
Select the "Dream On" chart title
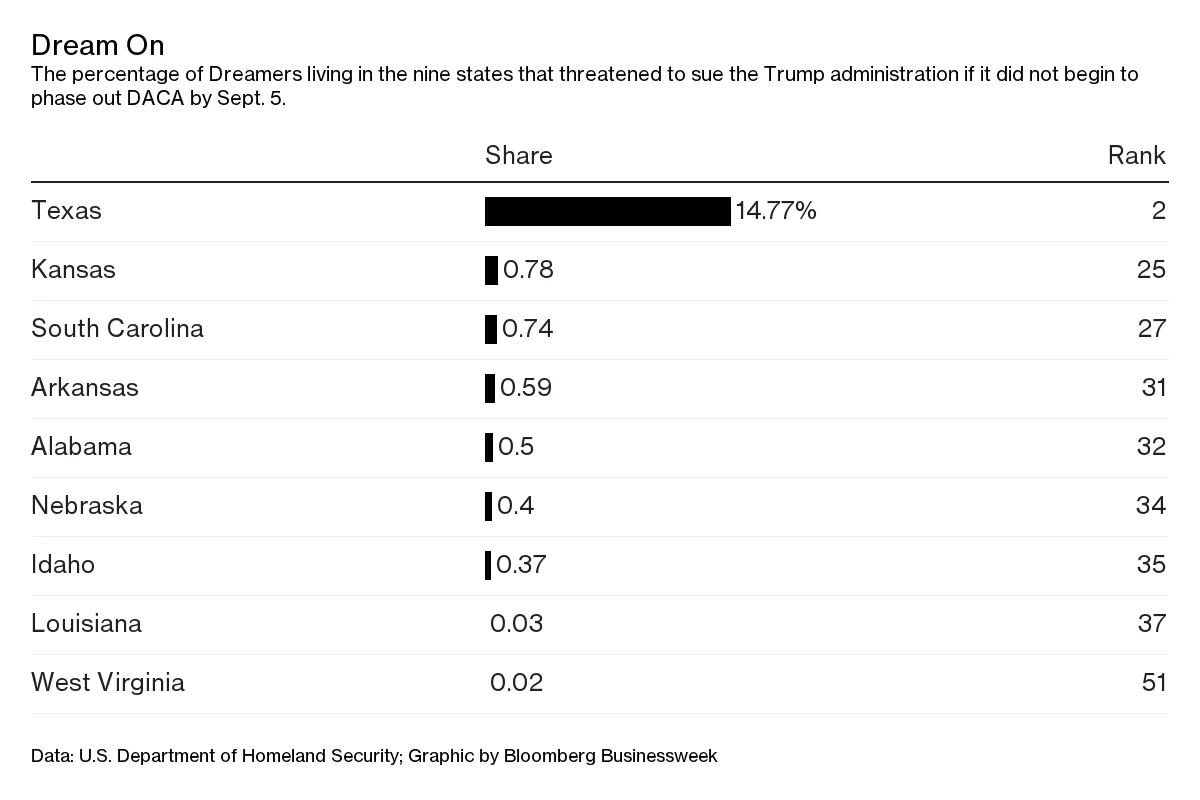coord(98,45)
